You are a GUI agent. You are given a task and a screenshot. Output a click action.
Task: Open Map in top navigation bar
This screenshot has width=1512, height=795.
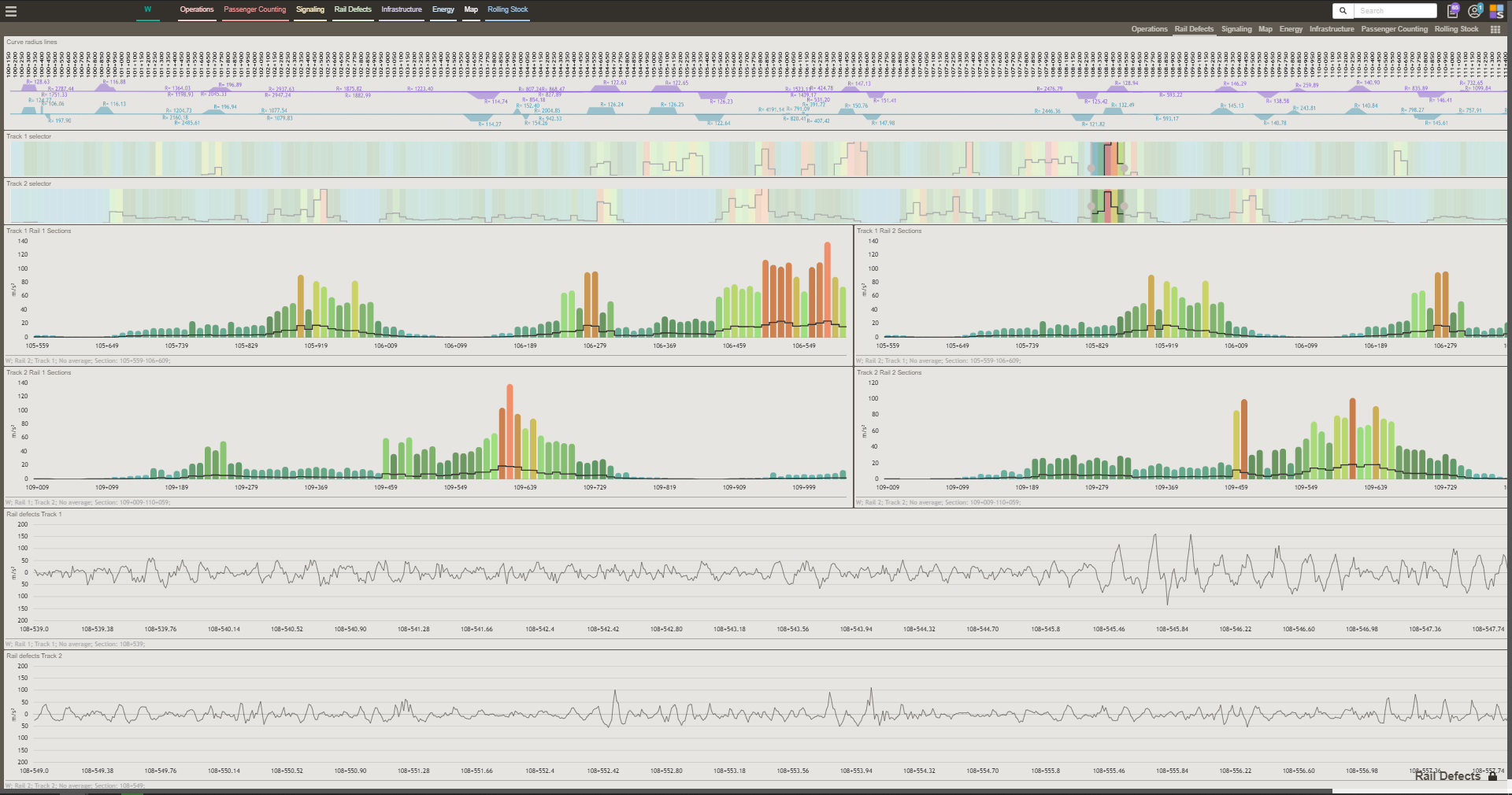pos(471,9)
